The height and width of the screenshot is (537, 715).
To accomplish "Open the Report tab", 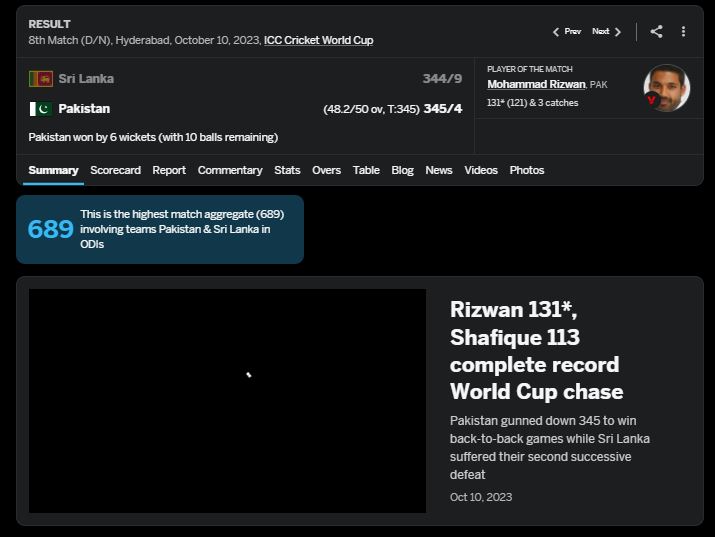I will (169, 170).
